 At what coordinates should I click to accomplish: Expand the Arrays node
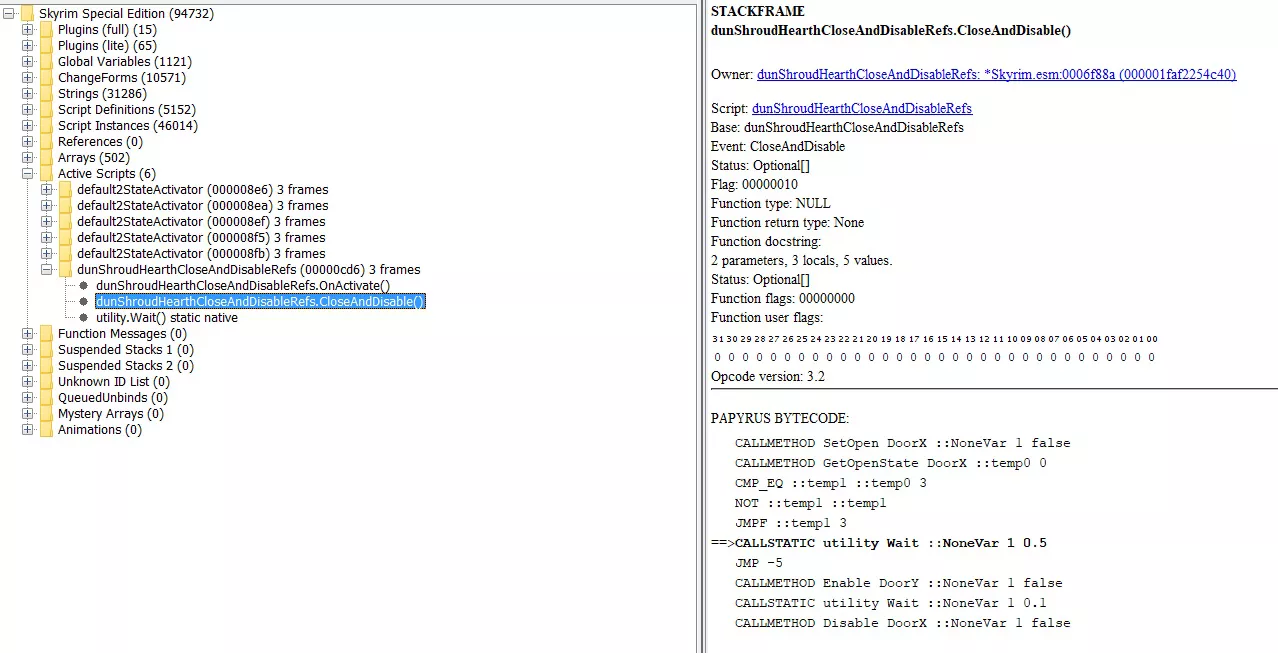pos(27,158)
